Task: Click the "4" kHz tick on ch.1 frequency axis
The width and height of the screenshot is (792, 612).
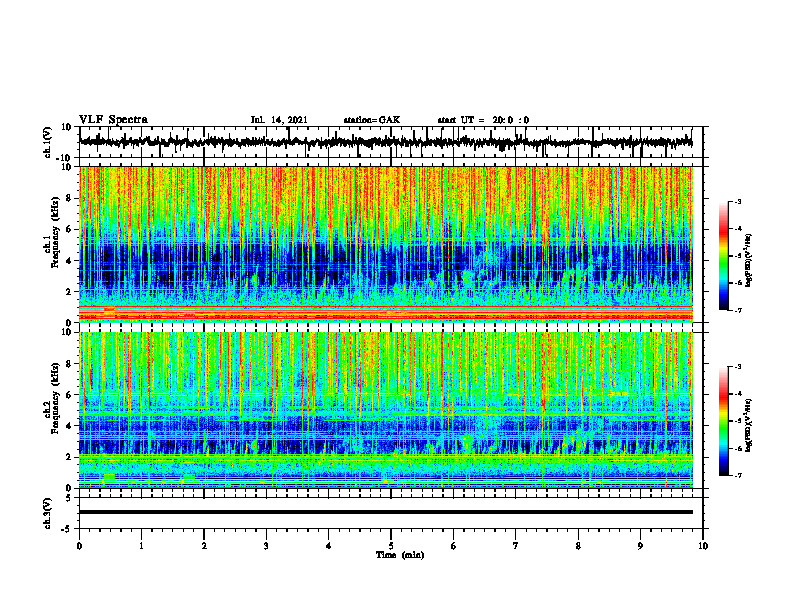Action: click(x=69, y=260)
